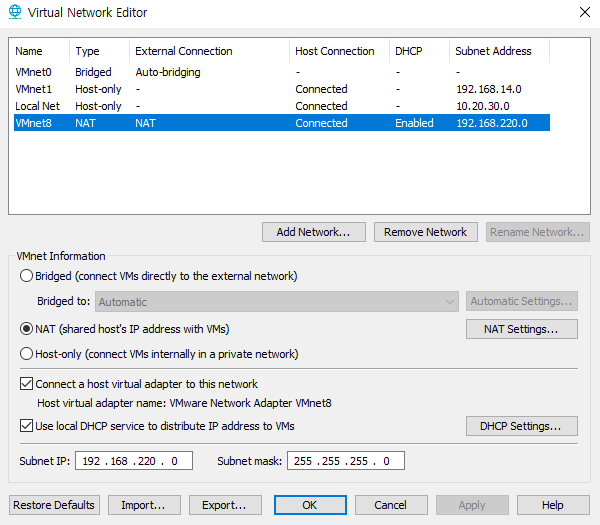Click subnet address 192.168.14.0
The image size is (600, 525).
[489, 89]
